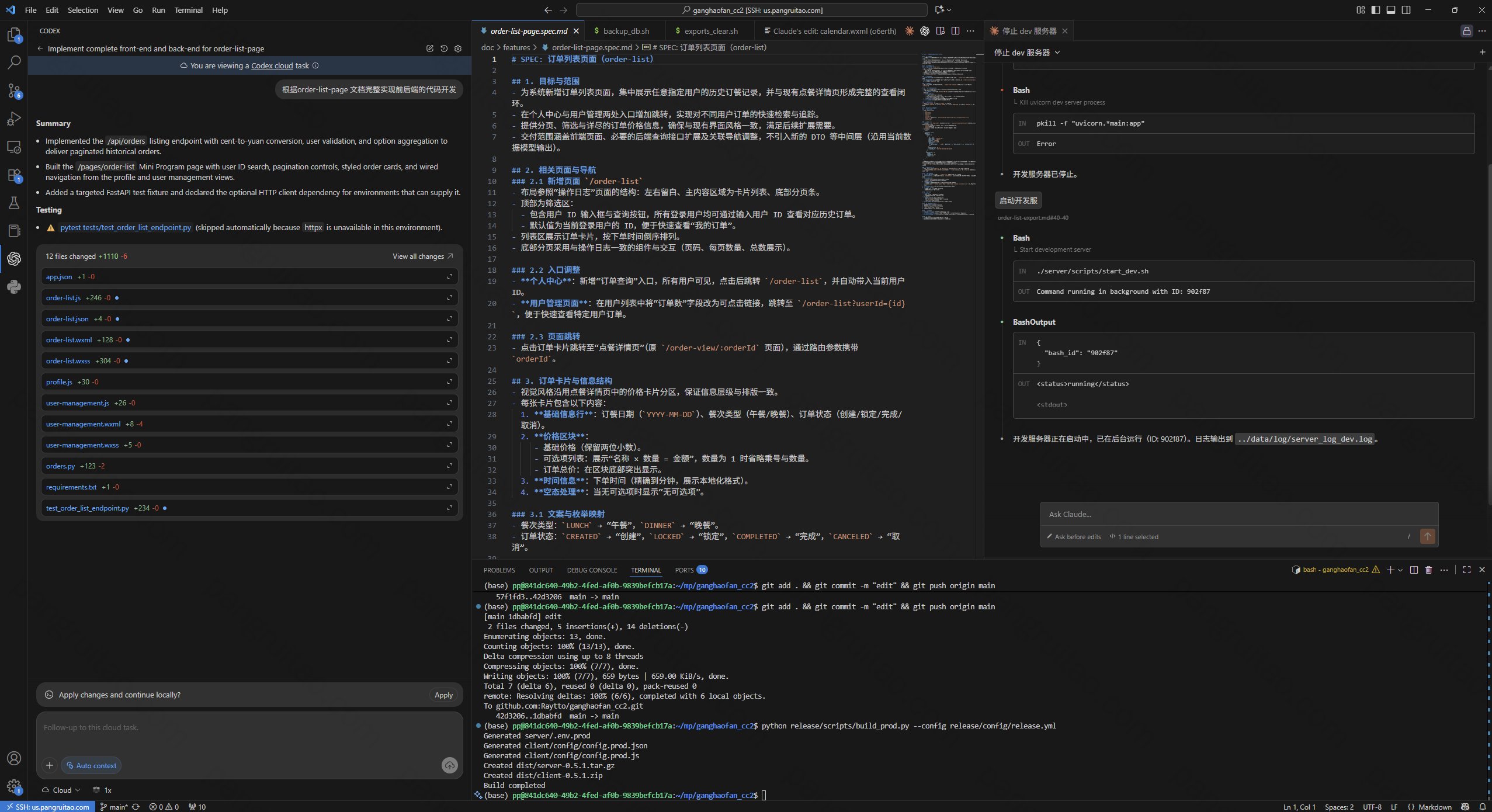The image size is (1492, 812).
Task: Open the markdown preview to the side
Action: (940, 31)
